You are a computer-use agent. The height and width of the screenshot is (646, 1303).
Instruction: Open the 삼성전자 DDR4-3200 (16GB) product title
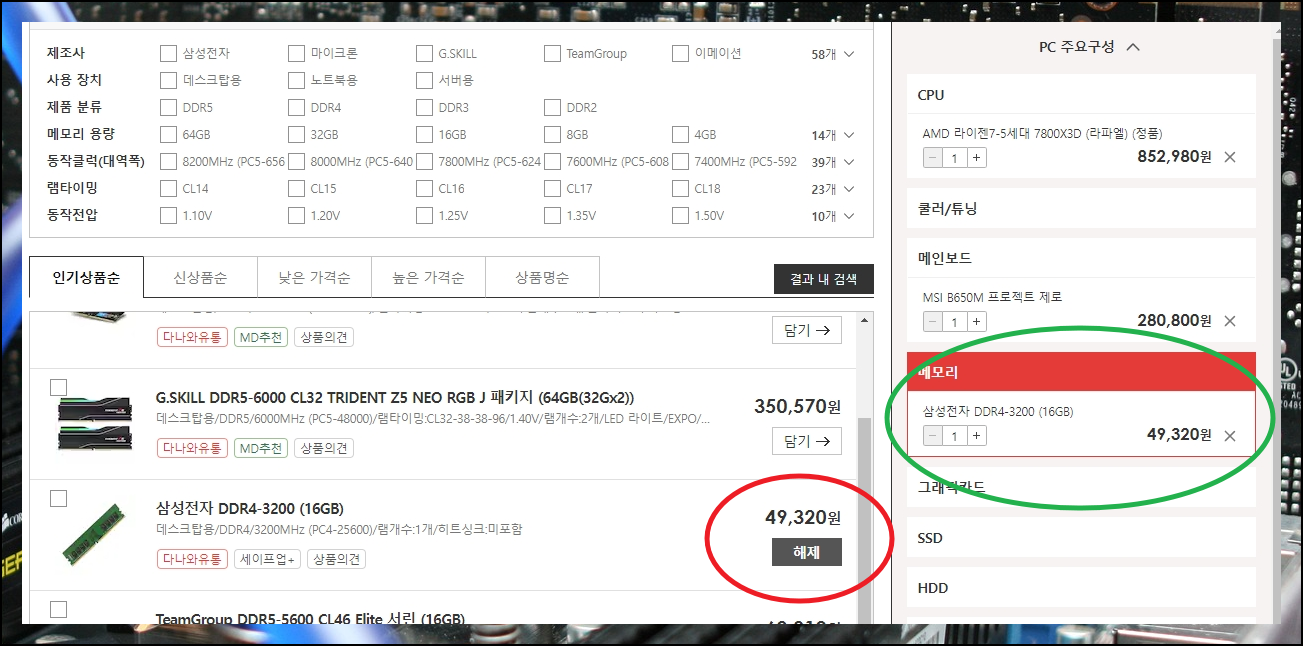coord(250,509)
